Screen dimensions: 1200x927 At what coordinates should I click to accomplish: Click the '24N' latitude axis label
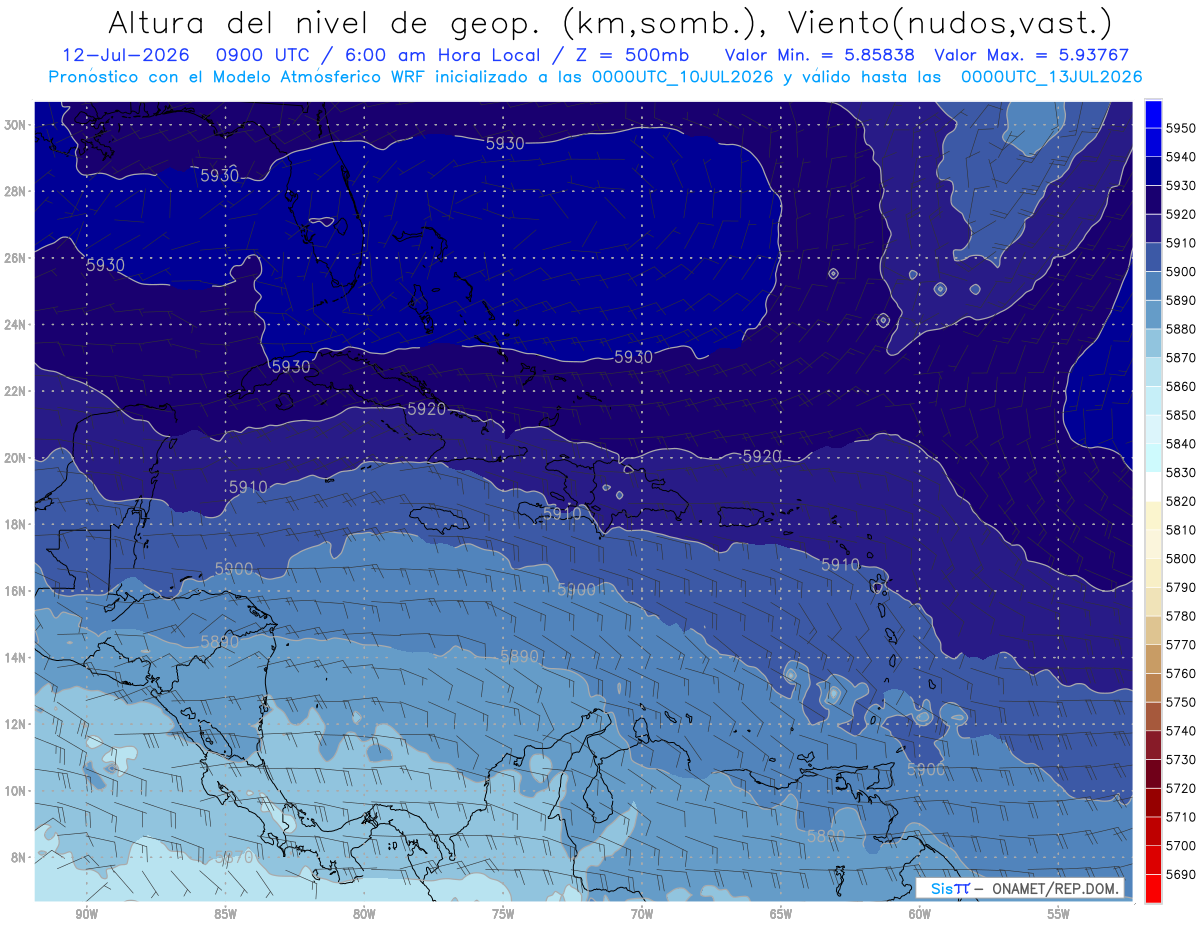[x=15, y=324]
